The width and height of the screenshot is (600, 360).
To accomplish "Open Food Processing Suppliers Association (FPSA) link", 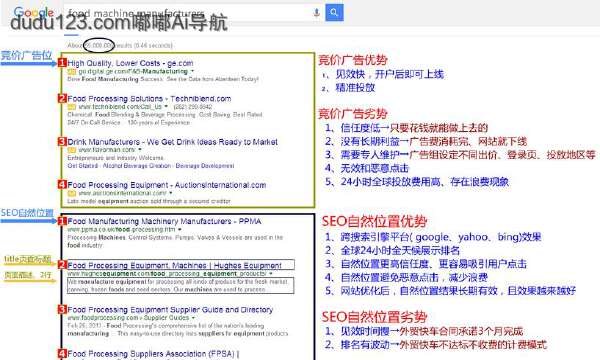I will pyautogui.click(x=153, y=354).
